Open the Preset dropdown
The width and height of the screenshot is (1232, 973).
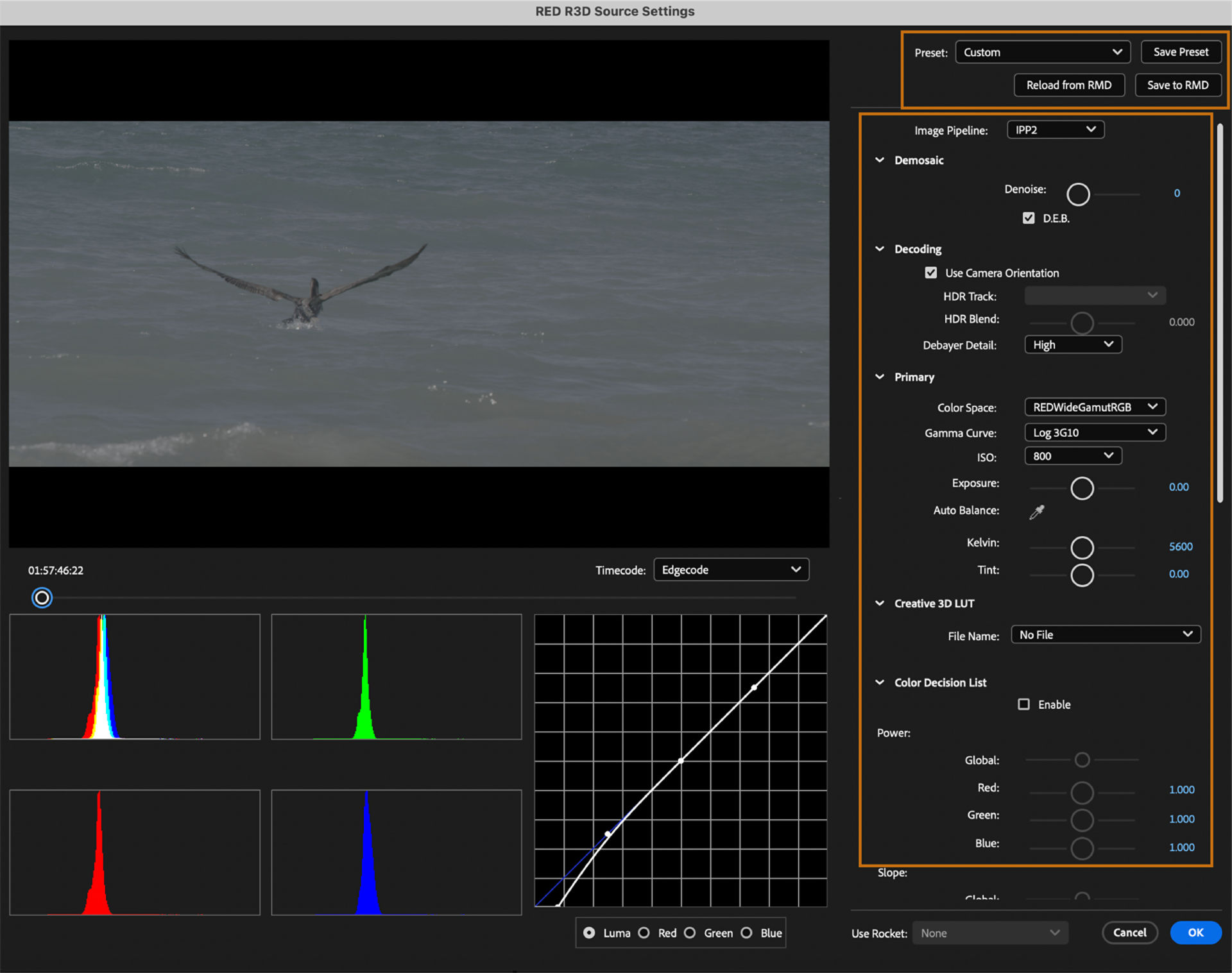(x=1042, y=52)
